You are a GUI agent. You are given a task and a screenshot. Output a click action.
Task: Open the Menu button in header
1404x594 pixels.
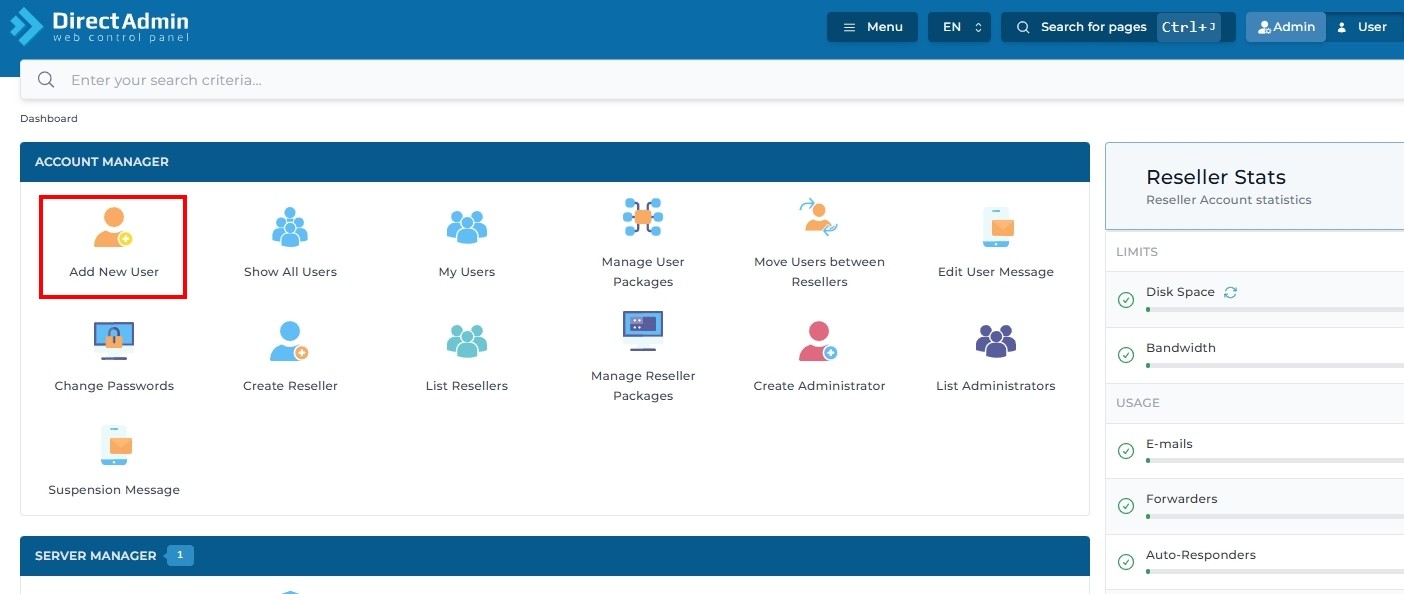point(872,27)
